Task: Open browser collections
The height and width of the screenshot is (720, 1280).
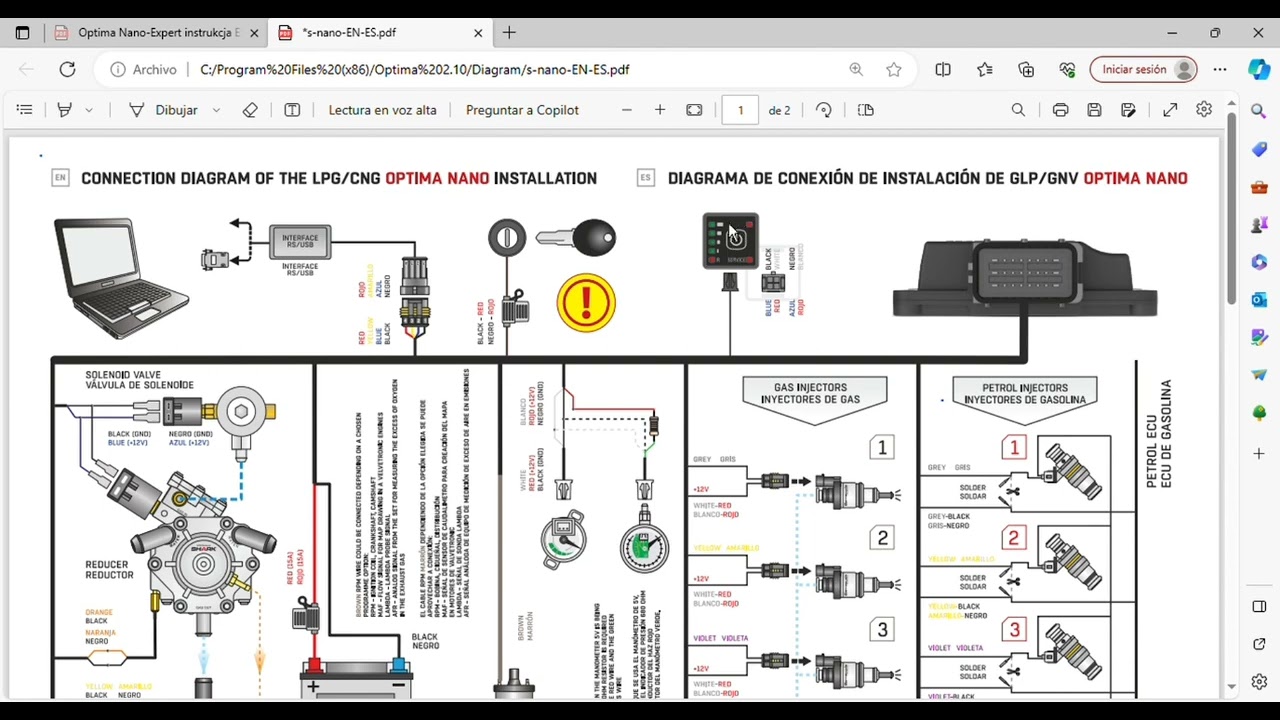Action: 1026,69
